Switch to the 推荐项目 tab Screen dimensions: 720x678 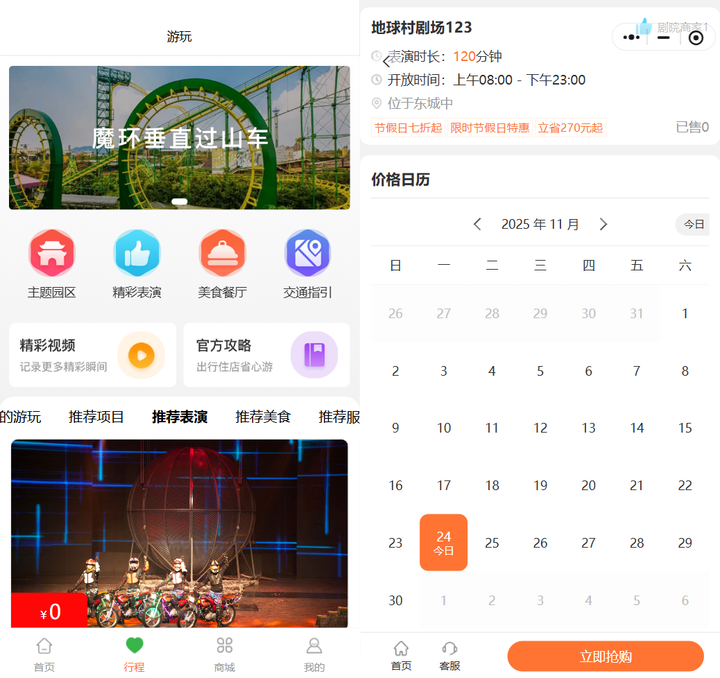[97, 417]
